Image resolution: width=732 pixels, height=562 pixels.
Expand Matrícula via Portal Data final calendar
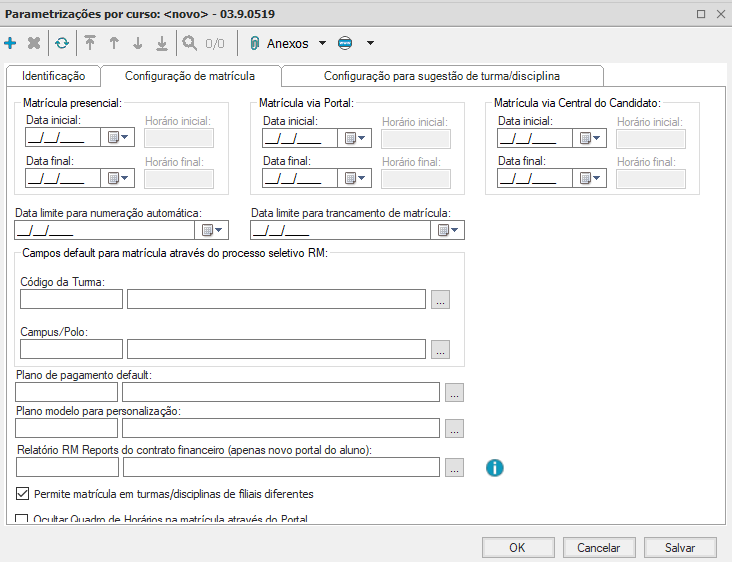pos(355,178)
